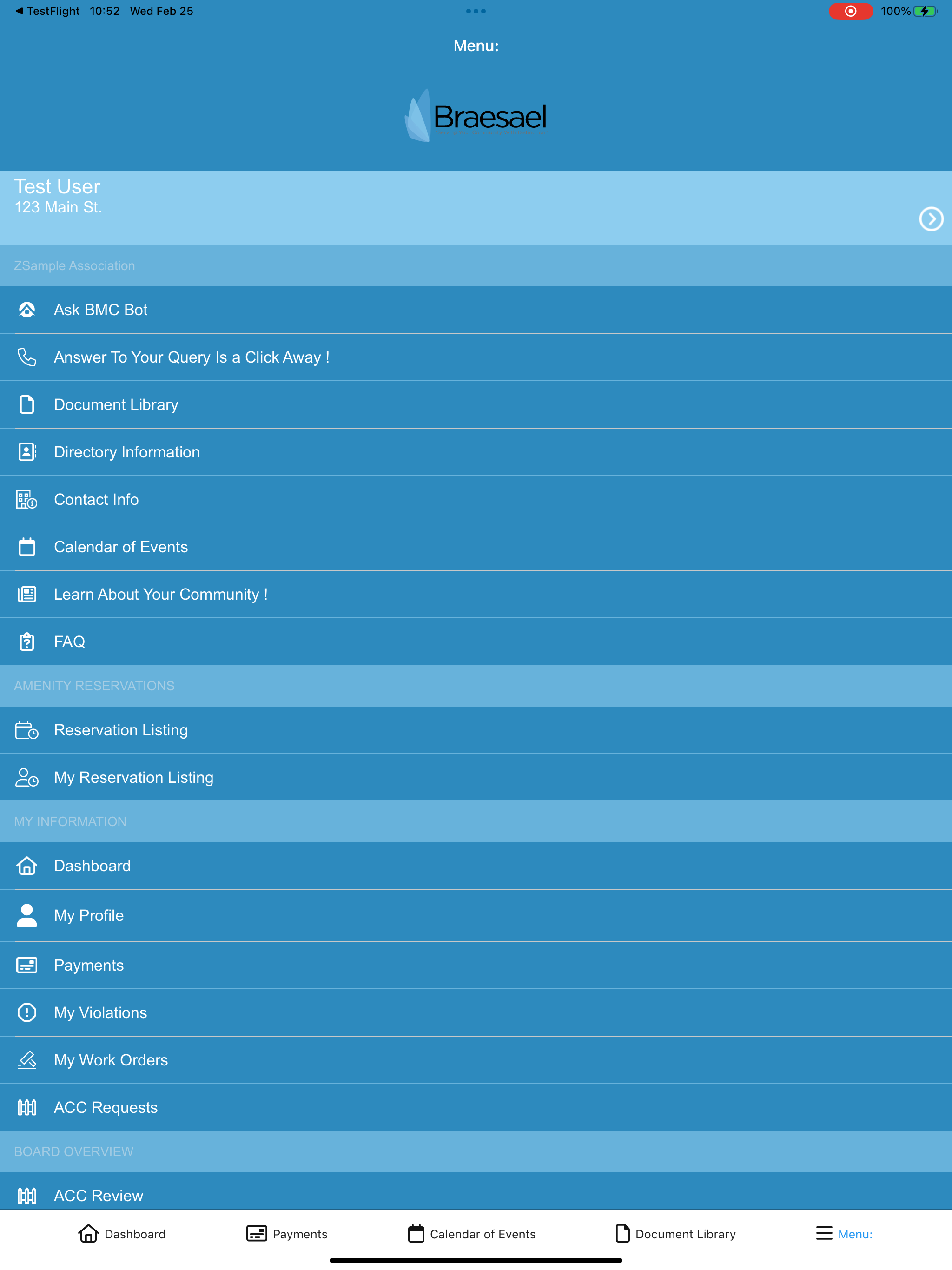Tap the red screen recording indicator

pos(851,11)
